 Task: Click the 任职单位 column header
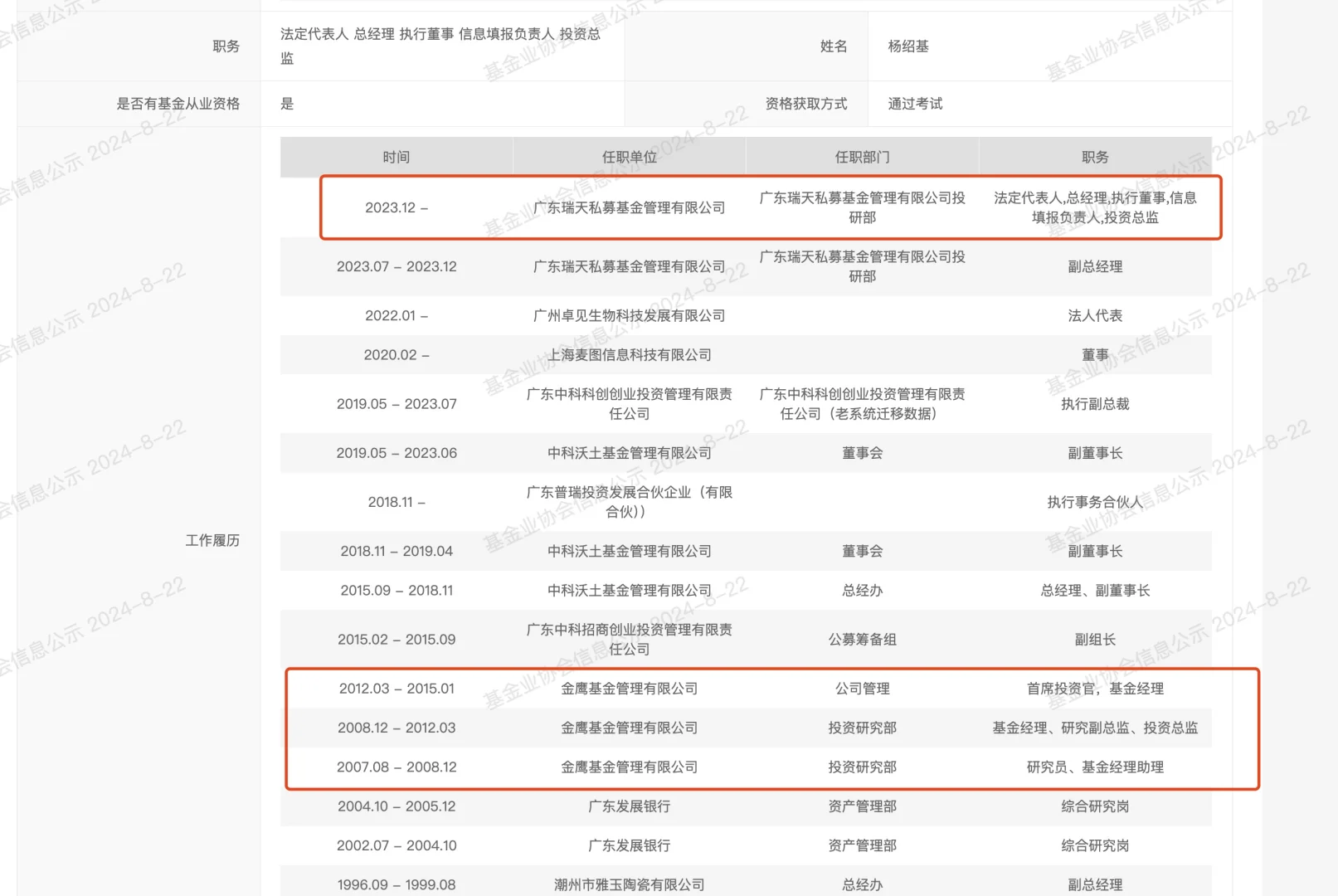[630, 157]
